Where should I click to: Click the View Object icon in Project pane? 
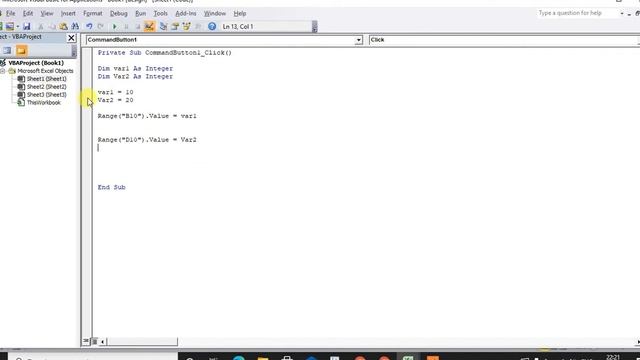pyautogui.click(x=7, y=51)
